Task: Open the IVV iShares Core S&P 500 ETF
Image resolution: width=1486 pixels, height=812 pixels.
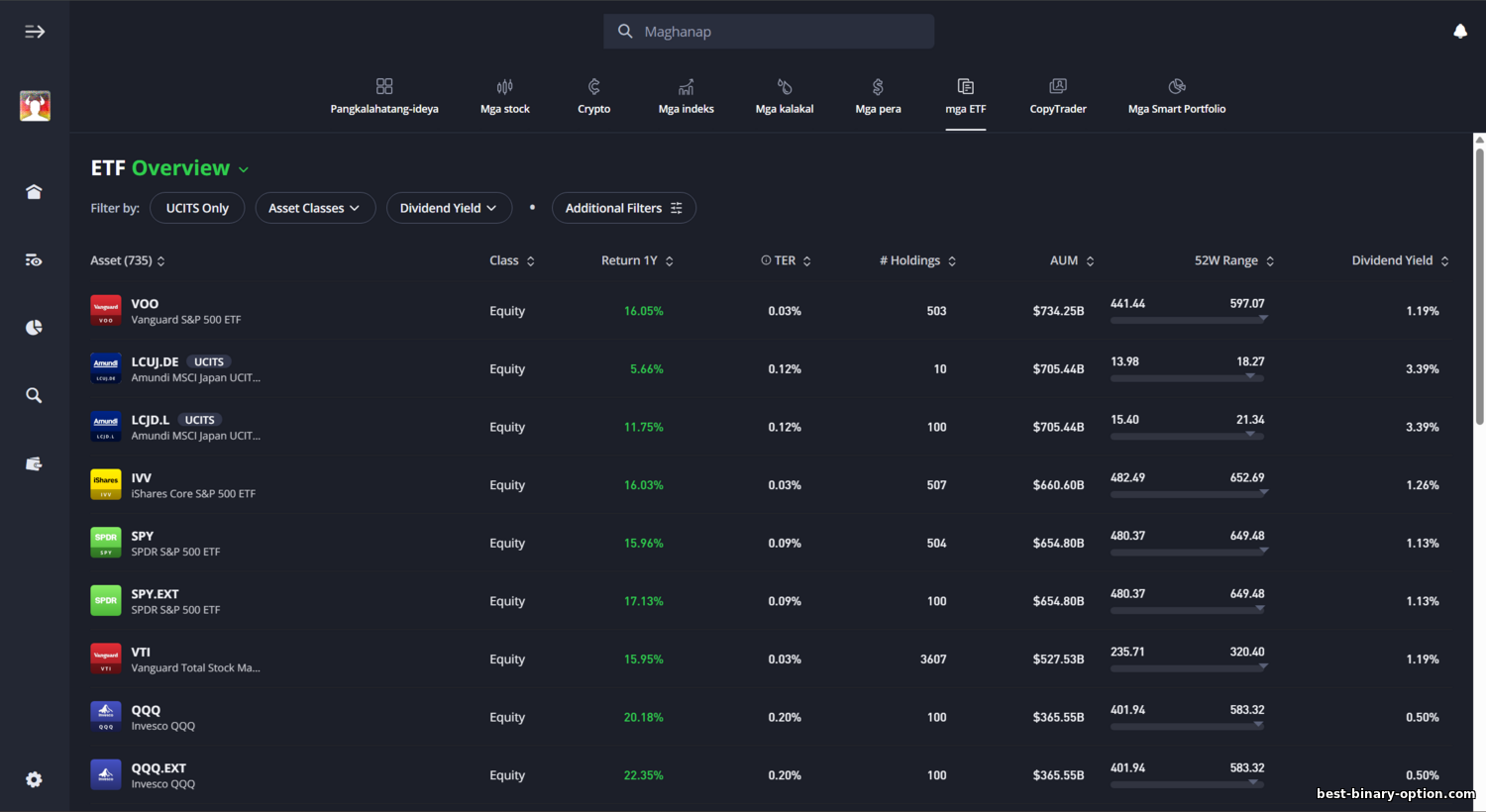Action: 192,485
